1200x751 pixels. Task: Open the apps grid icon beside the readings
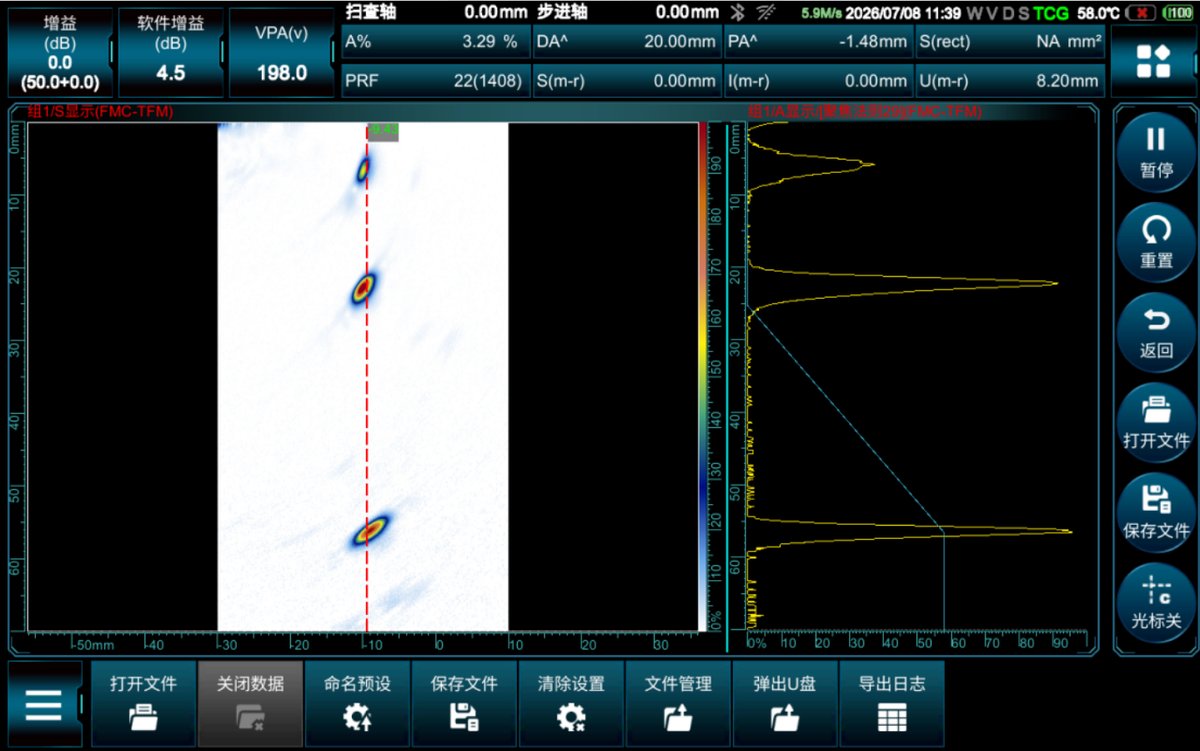pyautogui.click(x=1153, y=60)
